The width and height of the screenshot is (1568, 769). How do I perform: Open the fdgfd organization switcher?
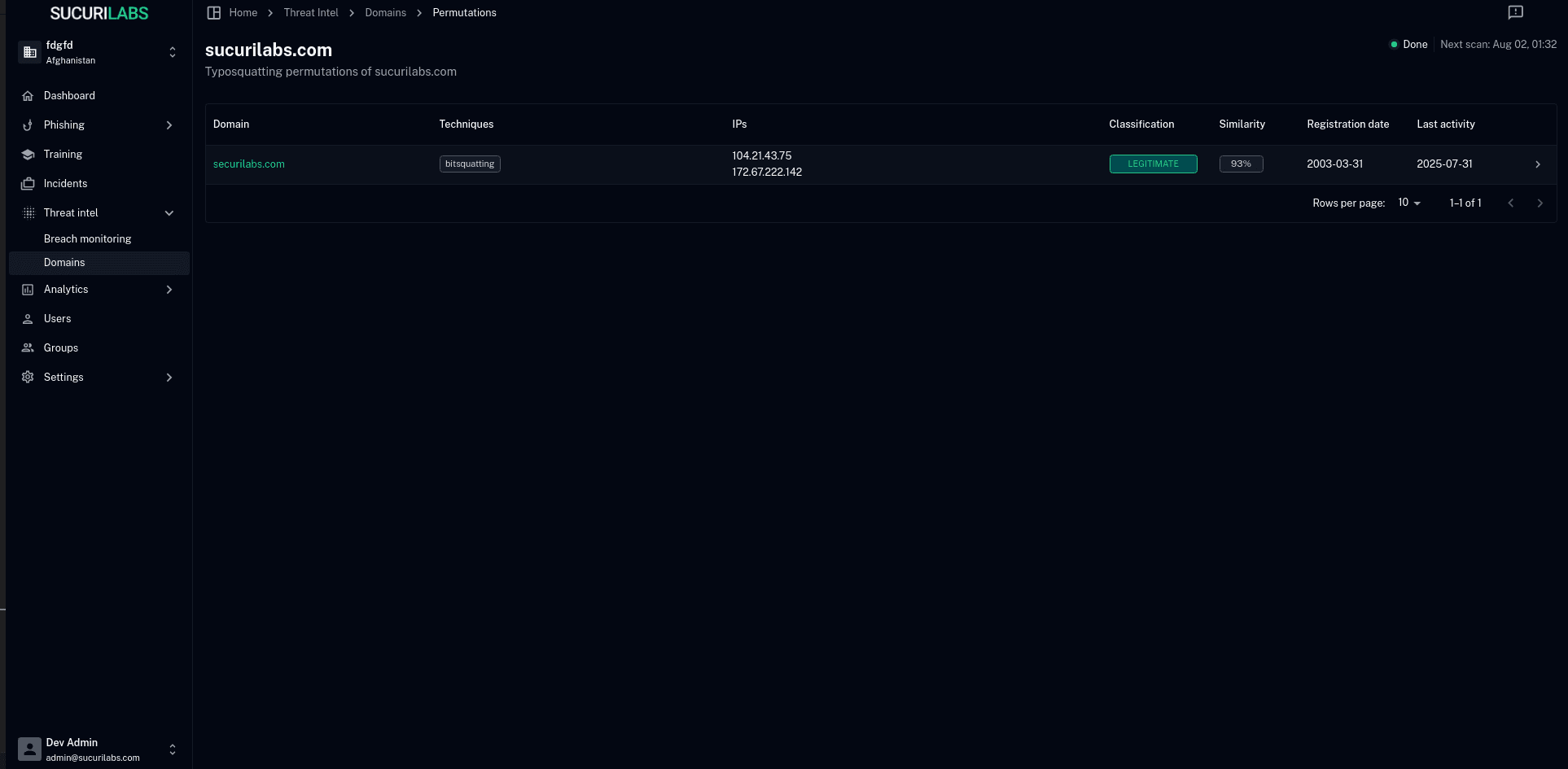click(x=172, y=52)
